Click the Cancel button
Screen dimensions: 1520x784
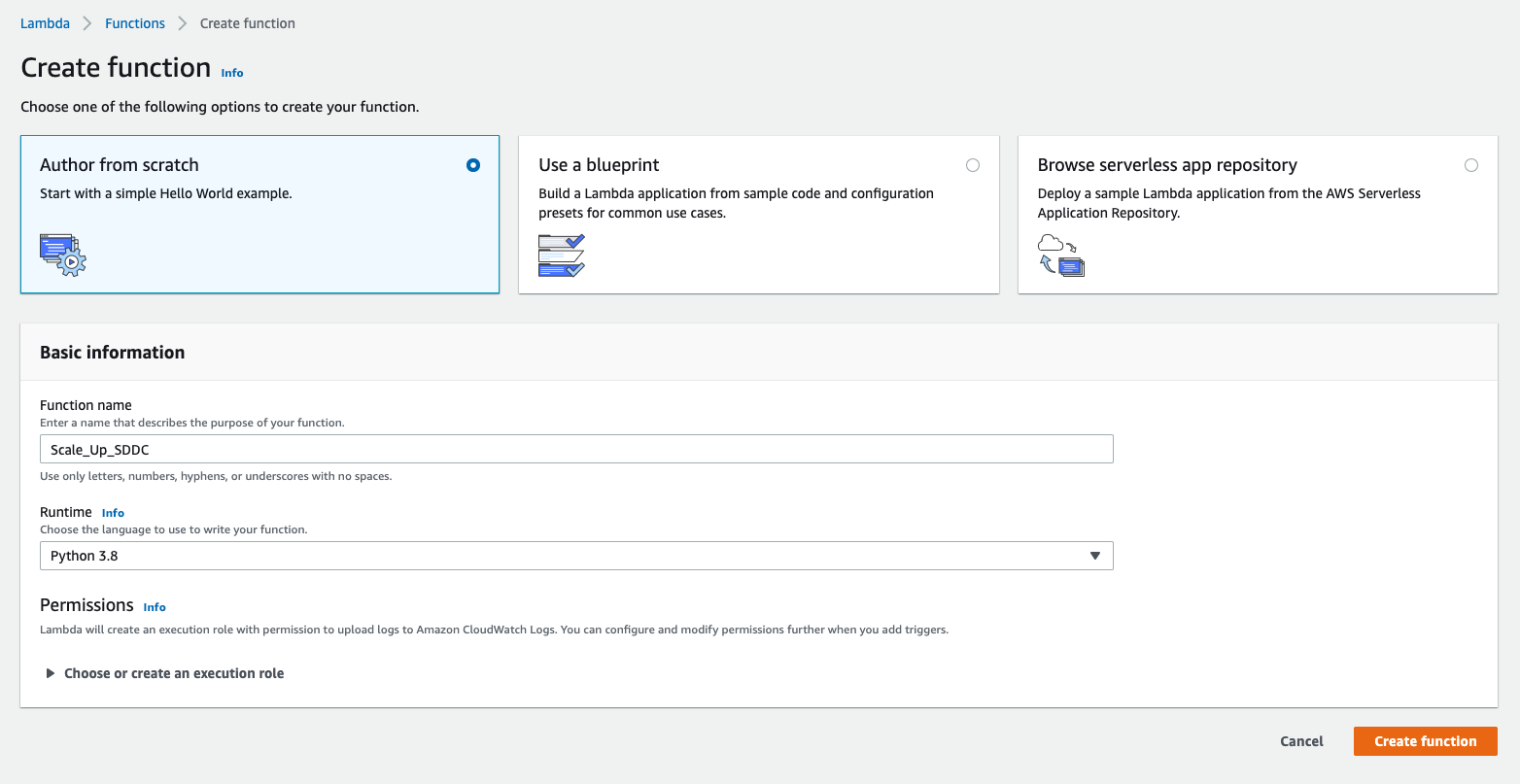pyautogui.click(x=1301, y=741)
